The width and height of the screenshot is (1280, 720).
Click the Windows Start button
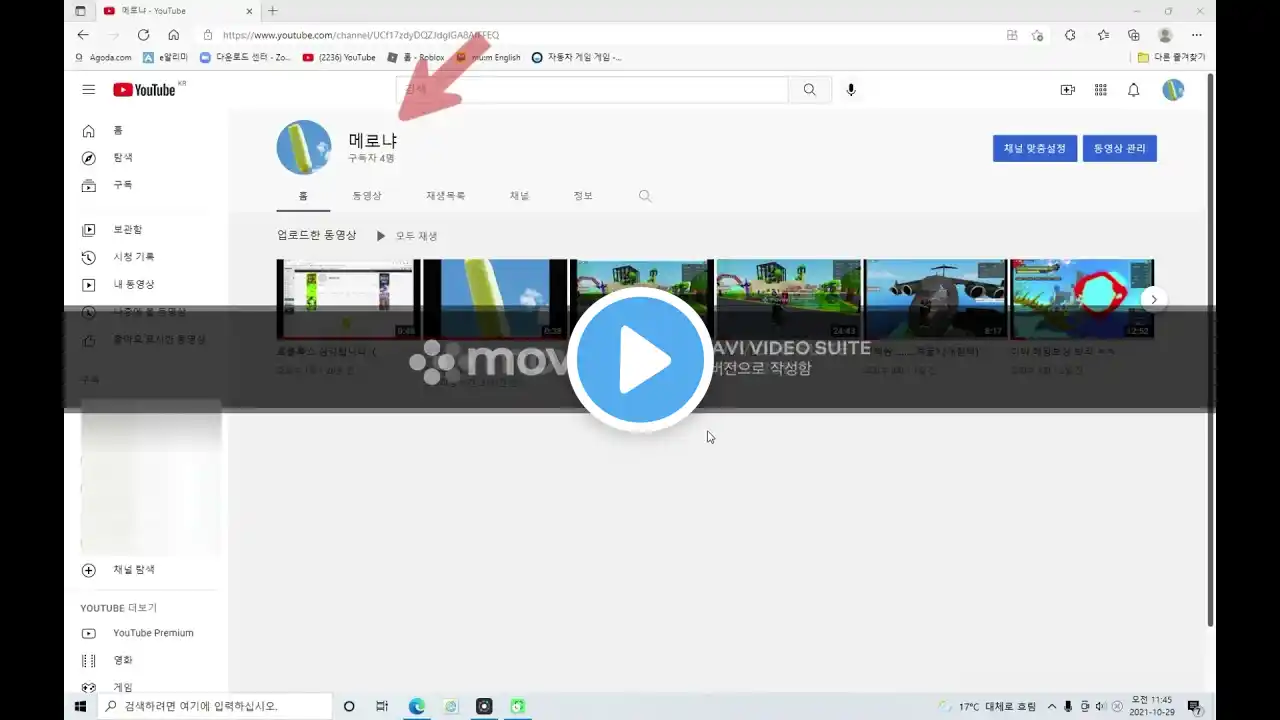click(81, 706)
